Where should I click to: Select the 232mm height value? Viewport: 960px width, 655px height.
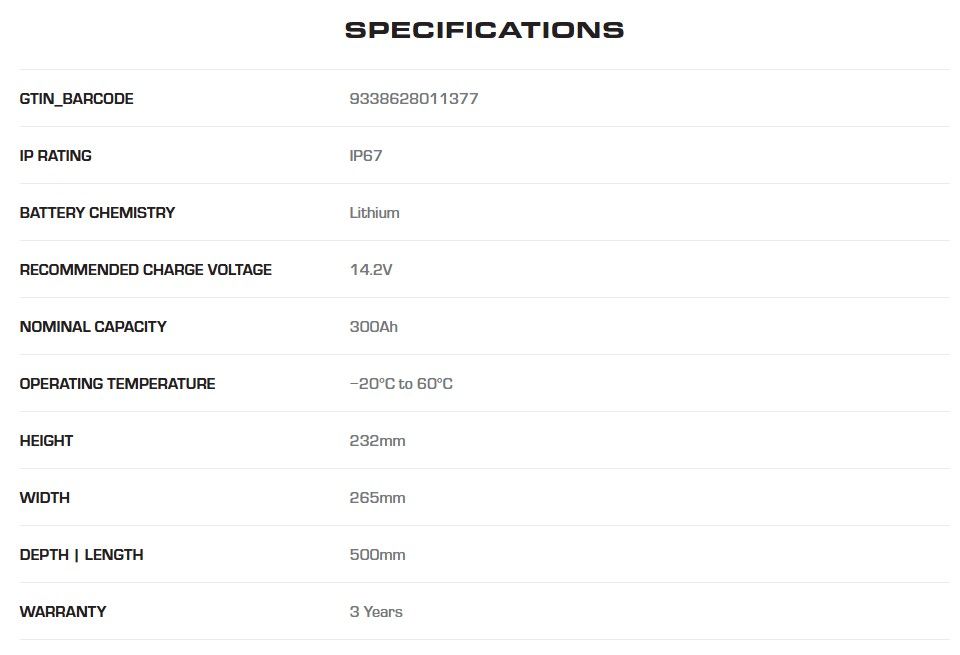[377, 441]
